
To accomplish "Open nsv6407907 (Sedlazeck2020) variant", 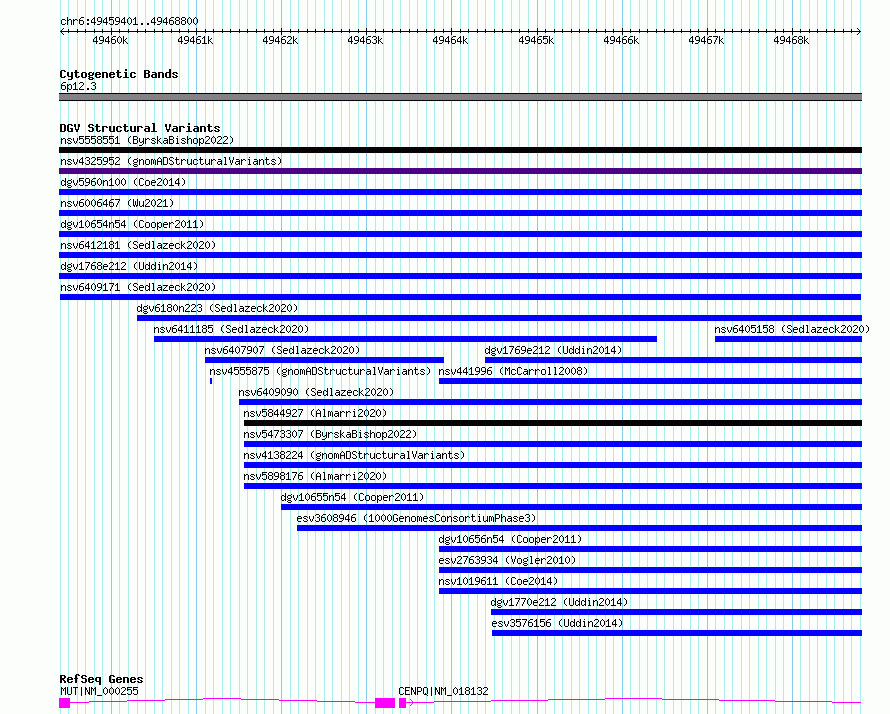I will point(282,350).
